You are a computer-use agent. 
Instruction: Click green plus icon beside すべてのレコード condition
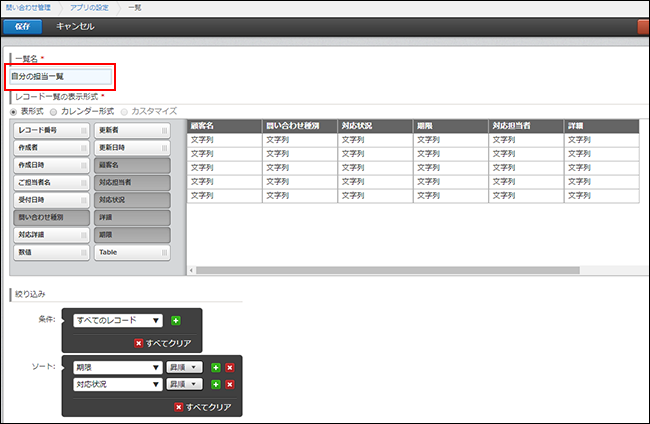coord(176,321)
